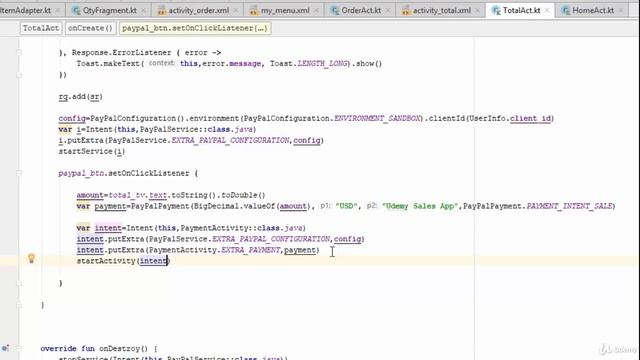Click the fold marker at the onCreate closing brace

(x=19, y=305)
